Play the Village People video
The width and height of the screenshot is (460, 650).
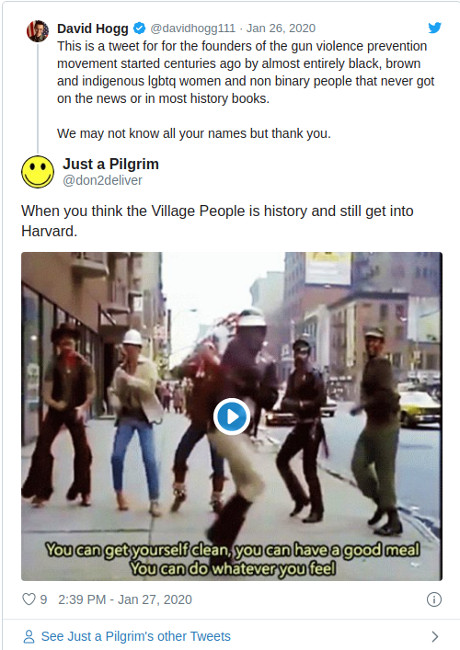(x=232, y=416)
